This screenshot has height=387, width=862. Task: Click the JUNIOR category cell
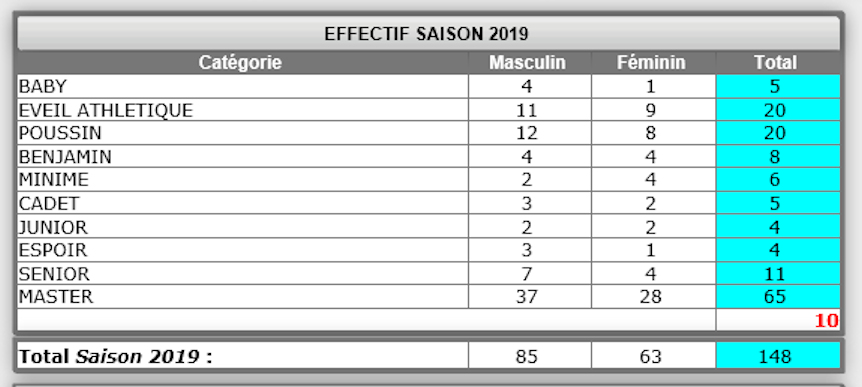[x=242, y=226]
